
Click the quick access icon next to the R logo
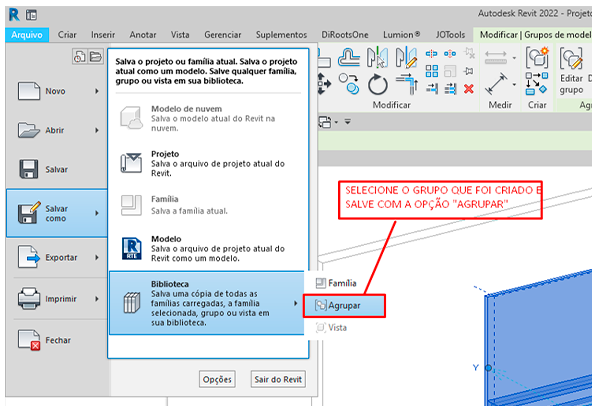31,15
